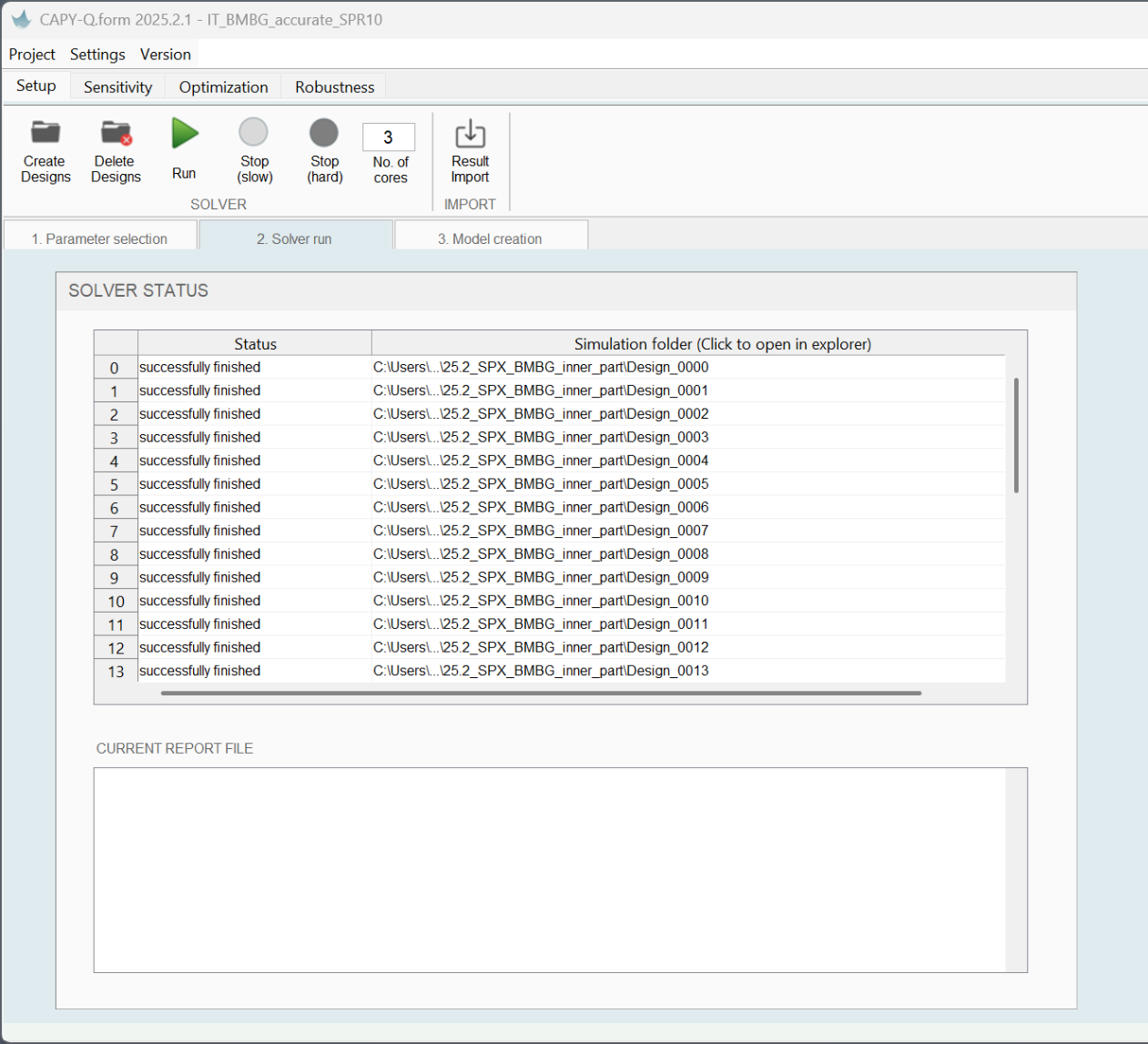The width and height of the screenshot is (1148, 1044).
Task: Select row header 12 in status table
Action: (116, 648)
